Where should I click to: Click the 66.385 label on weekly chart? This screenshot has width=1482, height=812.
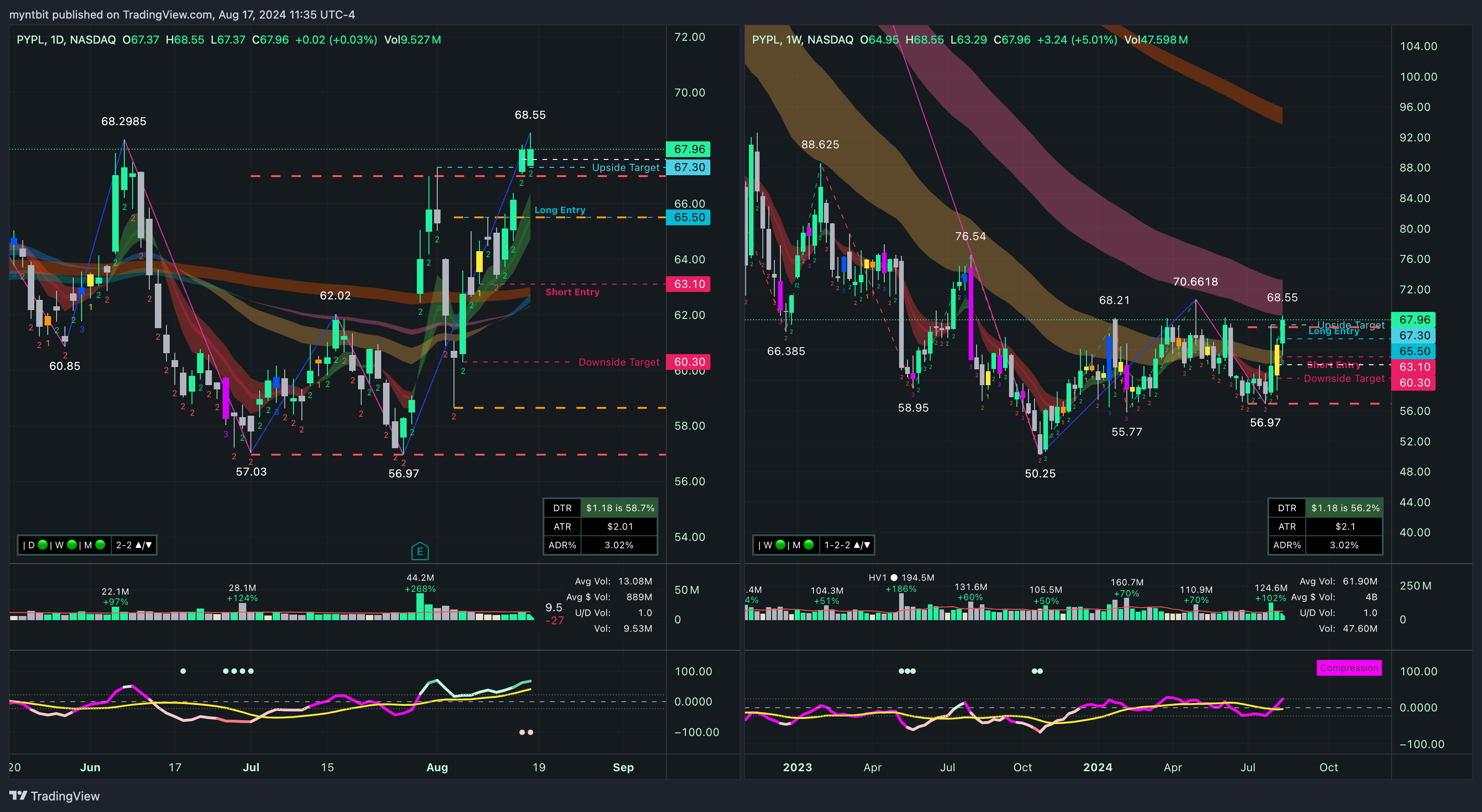pos(786,351)
